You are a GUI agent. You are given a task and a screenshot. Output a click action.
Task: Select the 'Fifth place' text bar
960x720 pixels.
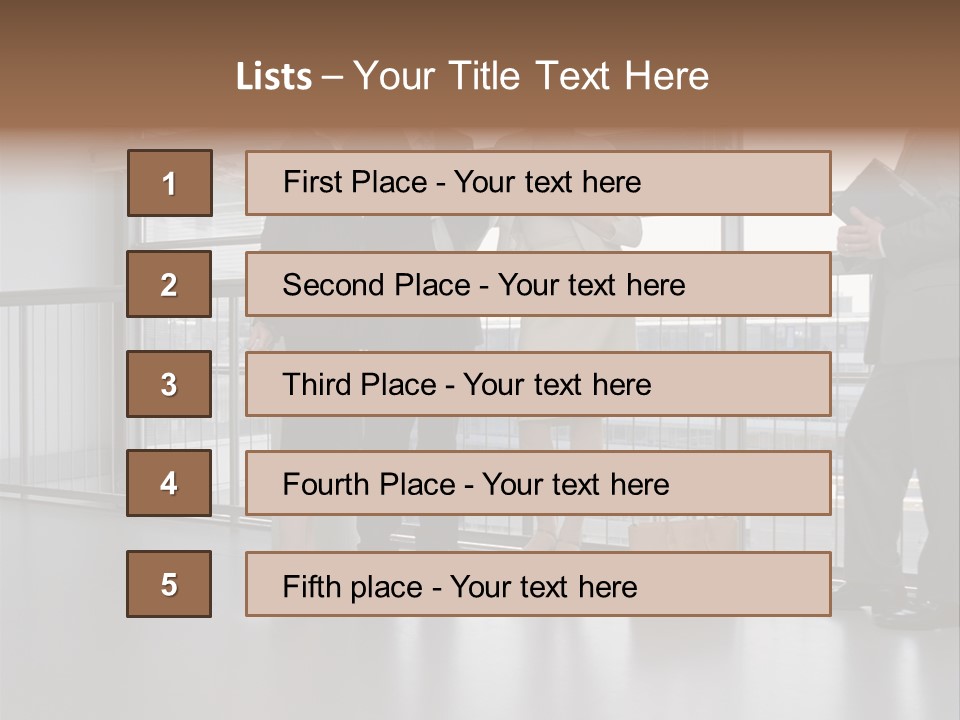(x=538, y=584)
